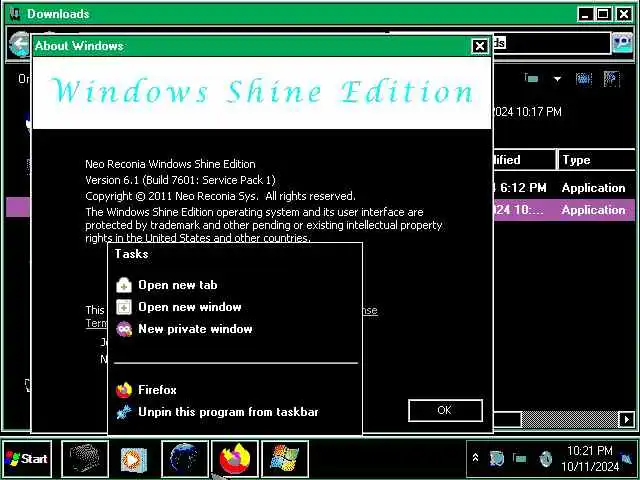Click the help icon in Downloads toolbar
This screenshot has height=480, width=640.
(611, 79)
